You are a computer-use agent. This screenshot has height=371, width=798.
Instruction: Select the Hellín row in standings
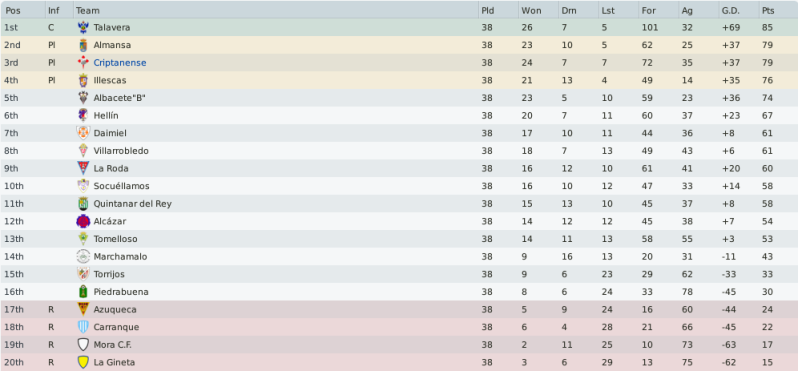click(399, 116)
